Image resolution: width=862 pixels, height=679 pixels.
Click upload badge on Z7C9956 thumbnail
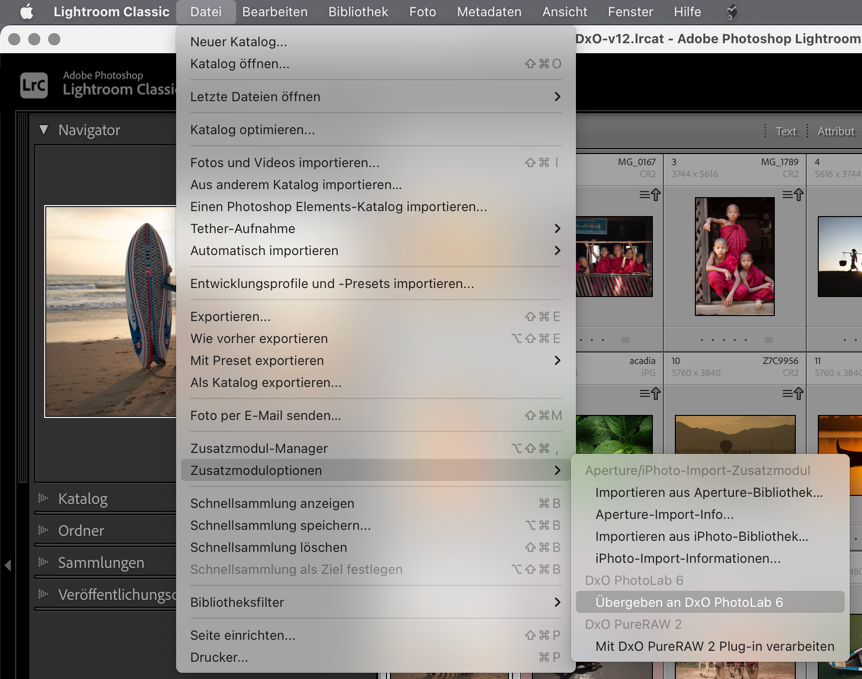coord(793,394)
